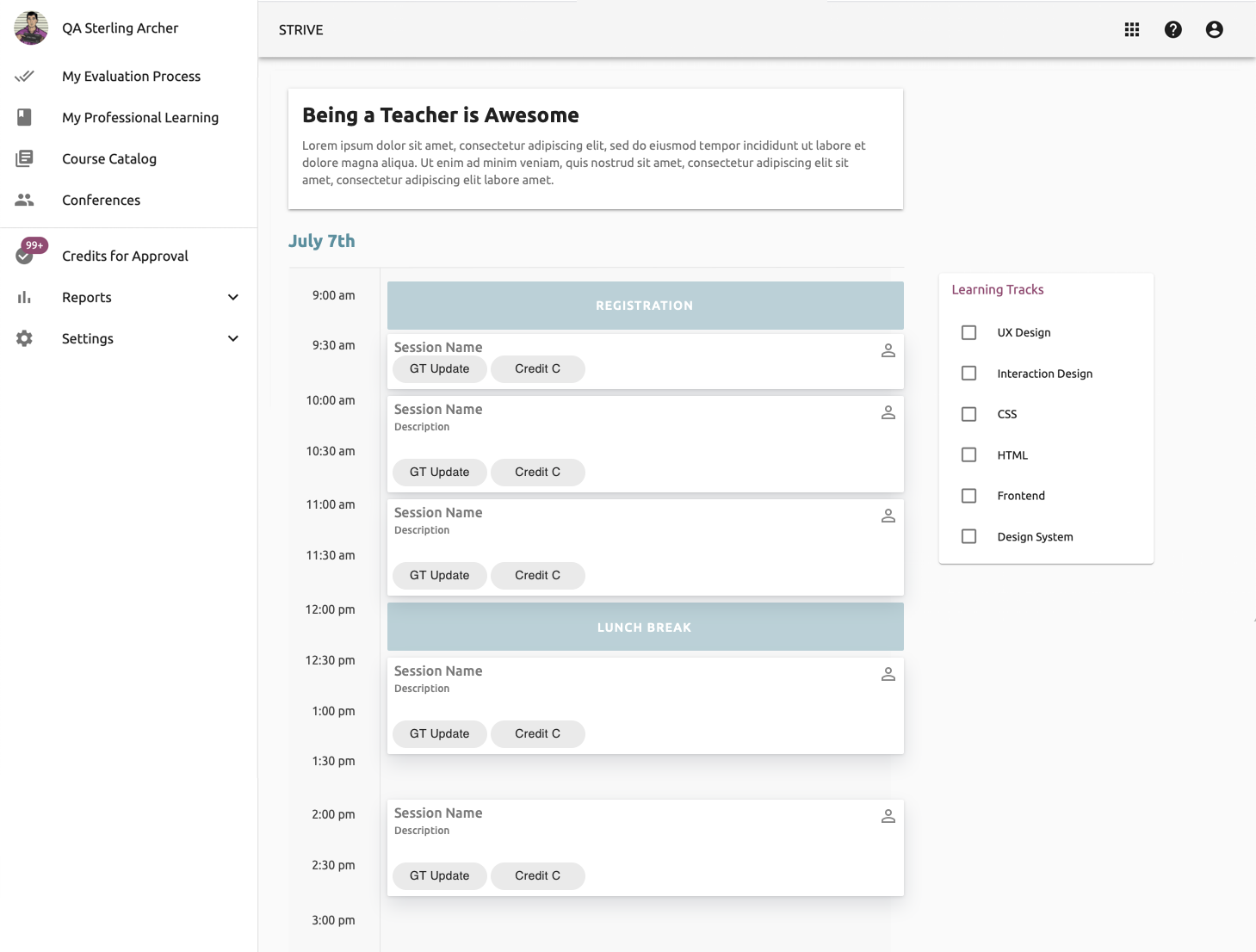Click the Conferences people icon
The width and height of the screenshot is (1256, 952).
tap(24, 200)
